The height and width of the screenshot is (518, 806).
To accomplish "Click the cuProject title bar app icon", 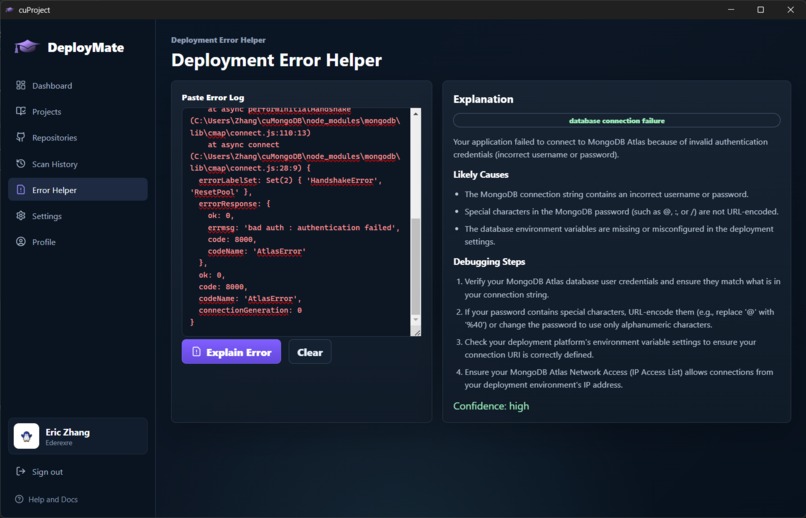I will pos(9,10).
